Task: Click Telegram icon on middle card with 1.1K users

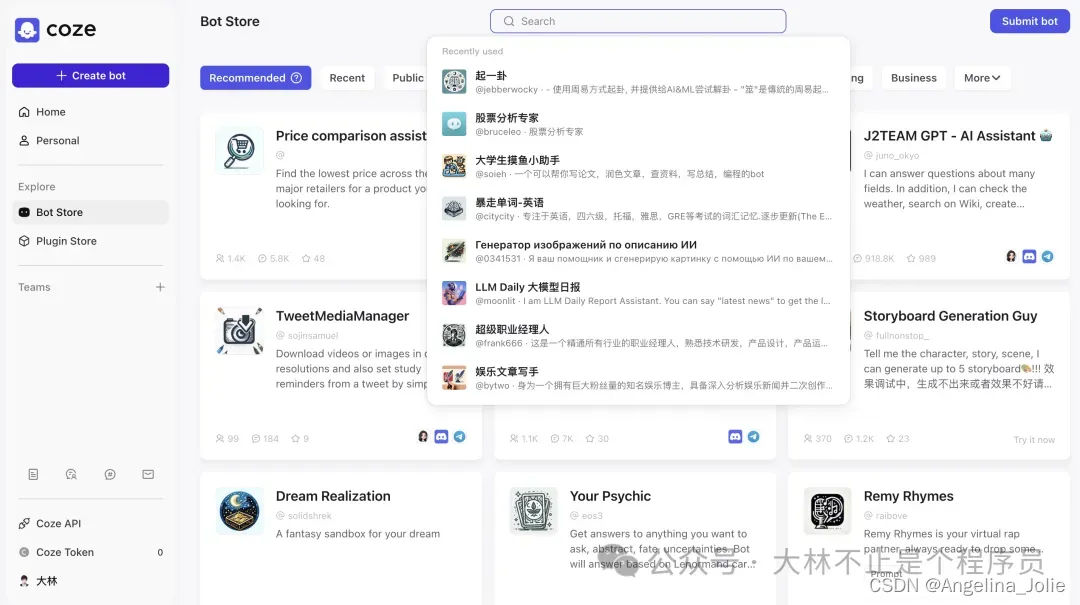Action: coord(754,437)
